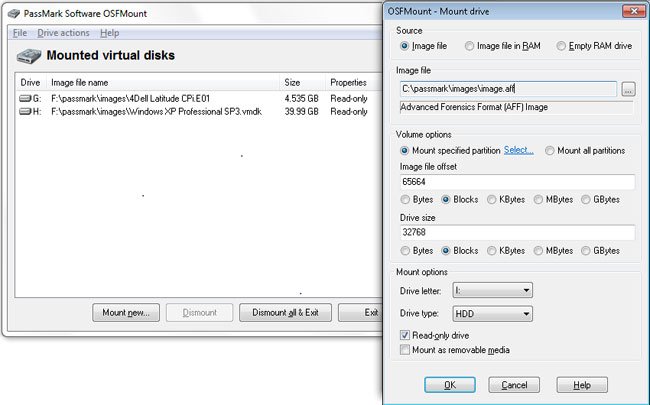650x405 pixels.
Task: Select the H: drive icon in the list
Action: (x=25, y=112)
